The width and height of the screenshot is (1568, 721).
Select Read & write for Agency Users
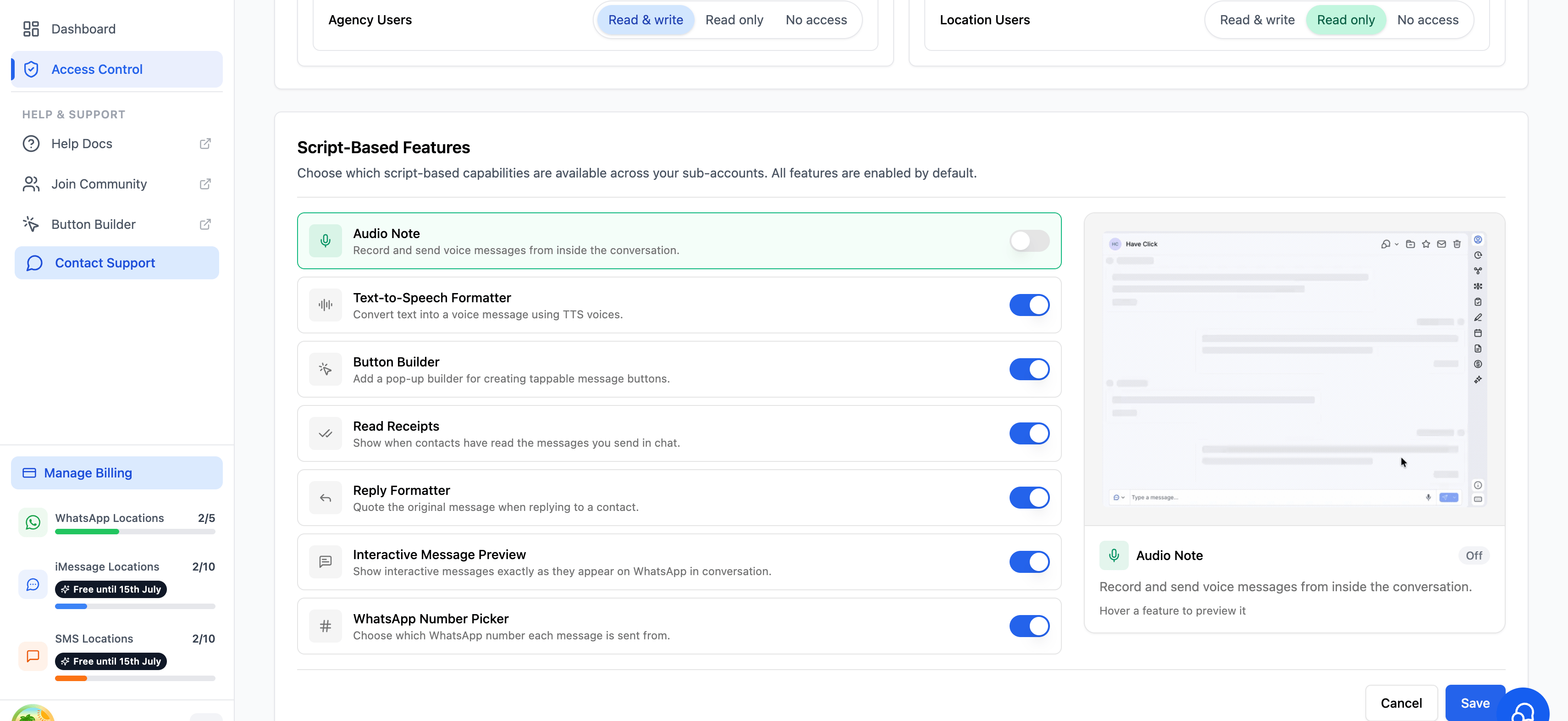pos(646,20)
